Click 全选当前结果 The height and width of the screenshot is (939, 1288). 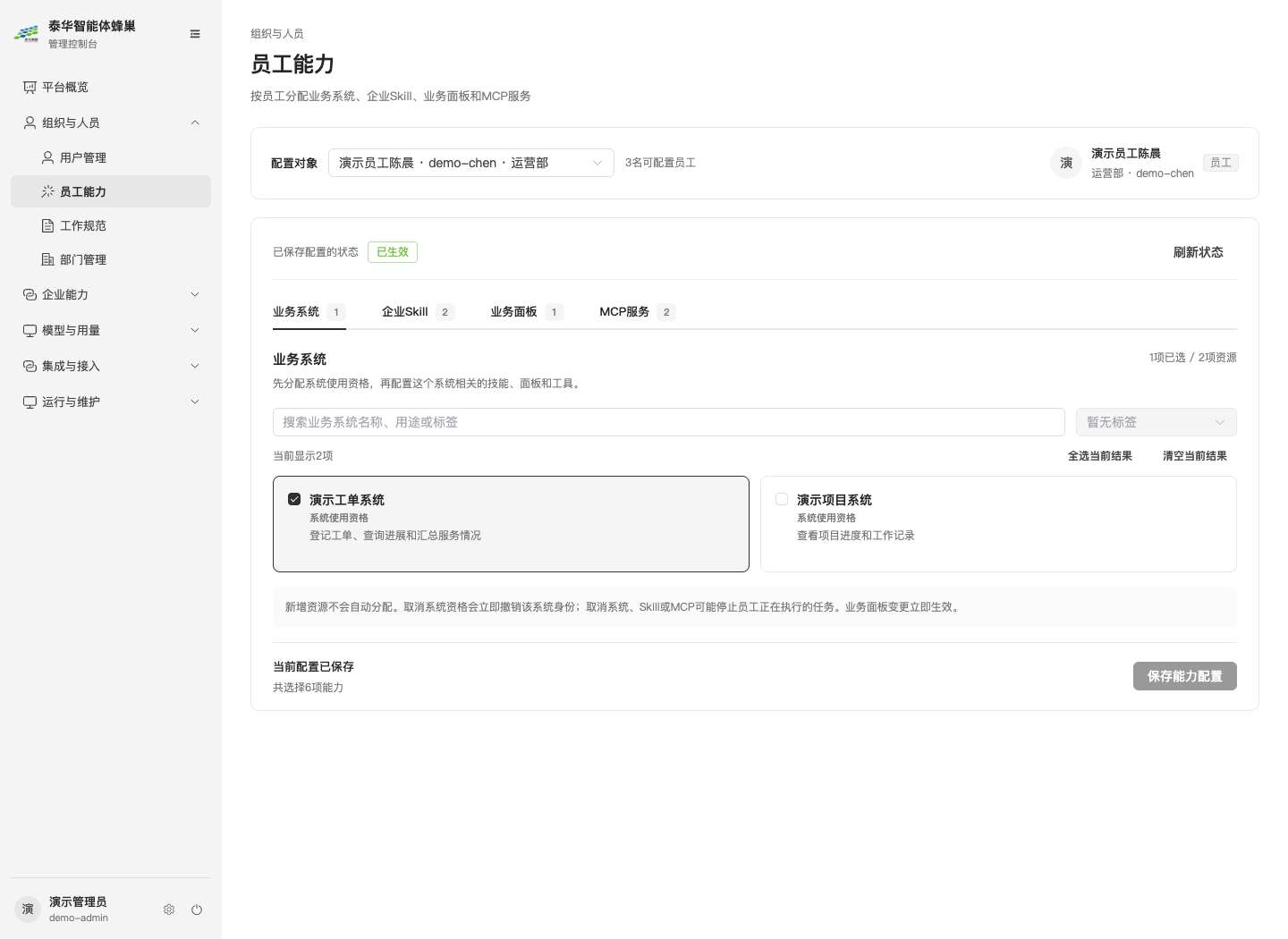[1100, 456]
